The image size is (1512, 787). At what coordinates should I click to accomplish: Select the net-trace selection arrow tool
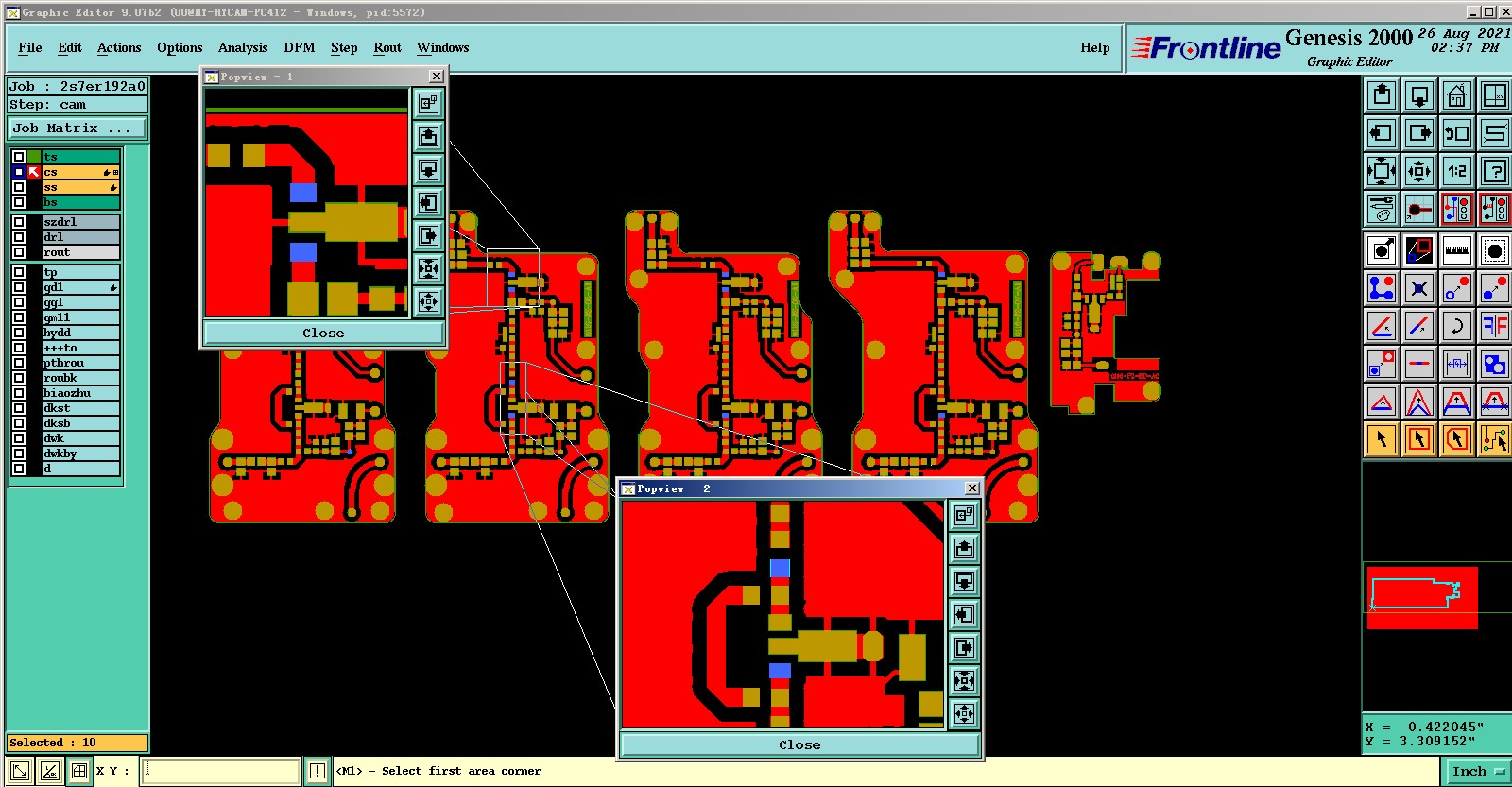pyautogui.click(x=1495, y=439)
